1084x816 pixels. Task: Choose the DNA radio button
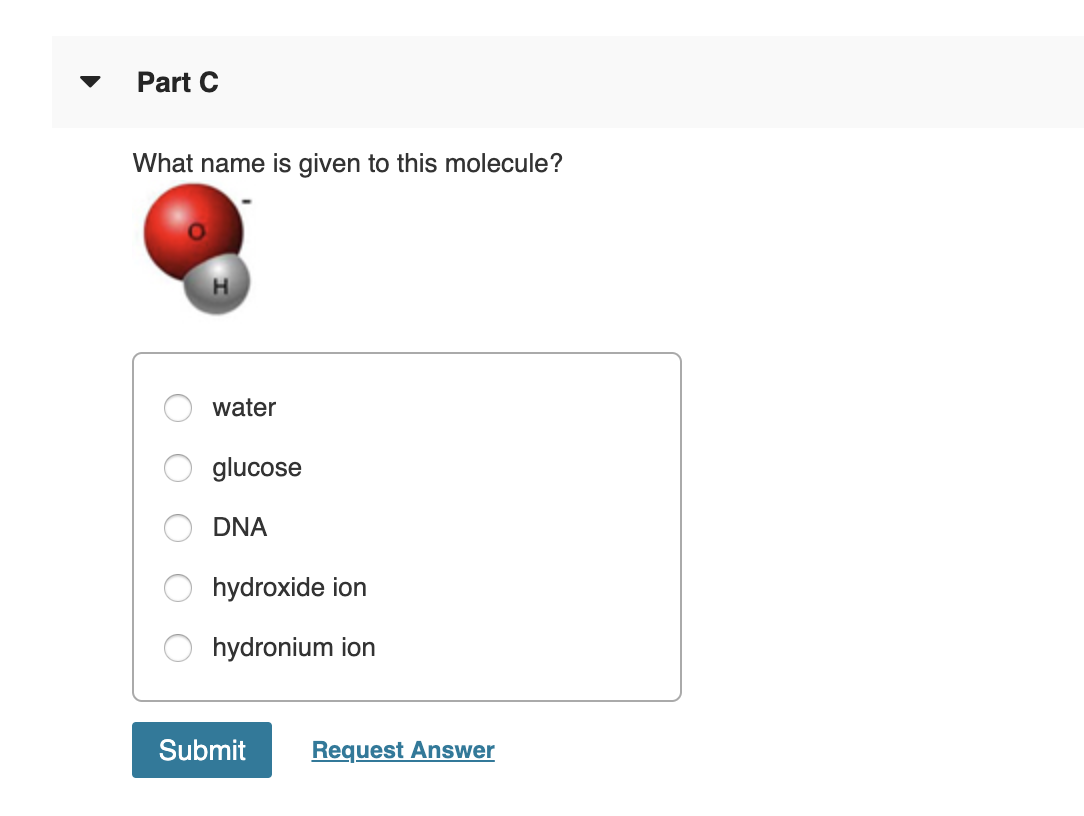(x=178, y=528)
